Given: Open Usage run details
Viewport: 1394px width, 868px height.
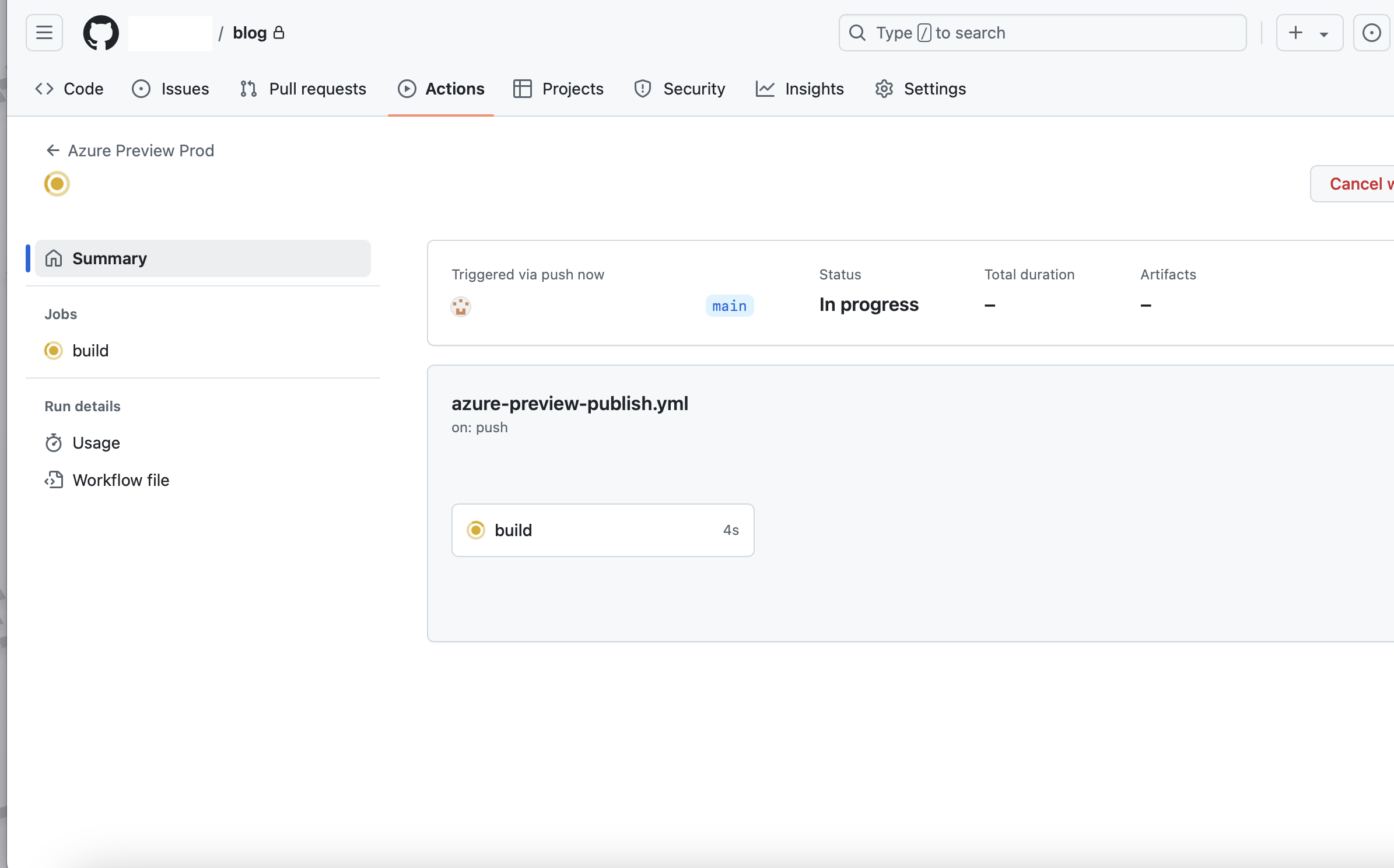Looking at the screenshot, I should [x=96, y=443].
